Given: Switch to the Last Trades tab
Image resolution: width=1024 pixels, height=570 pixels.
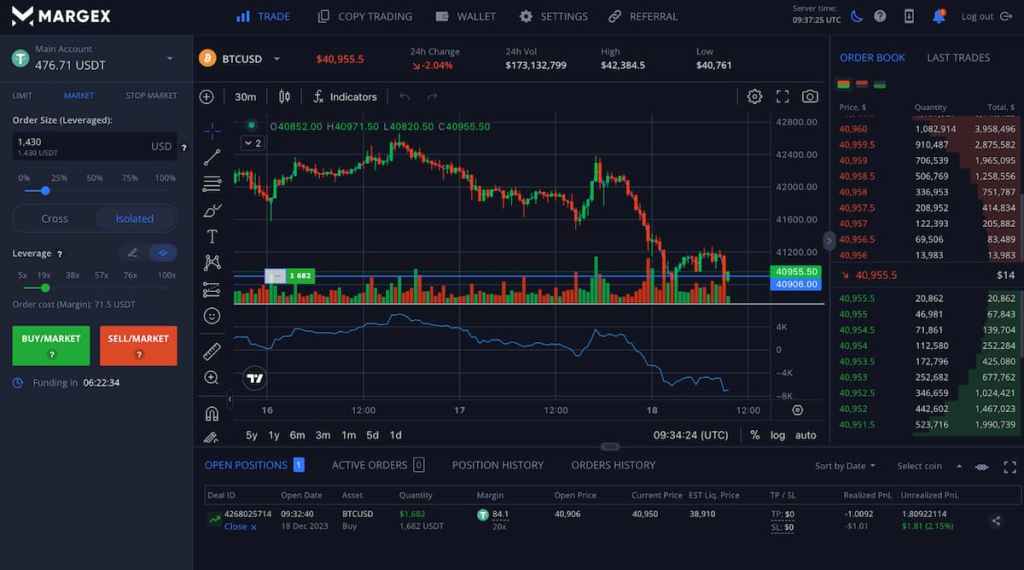Looking at the screenshot, I should click(957, 58).
